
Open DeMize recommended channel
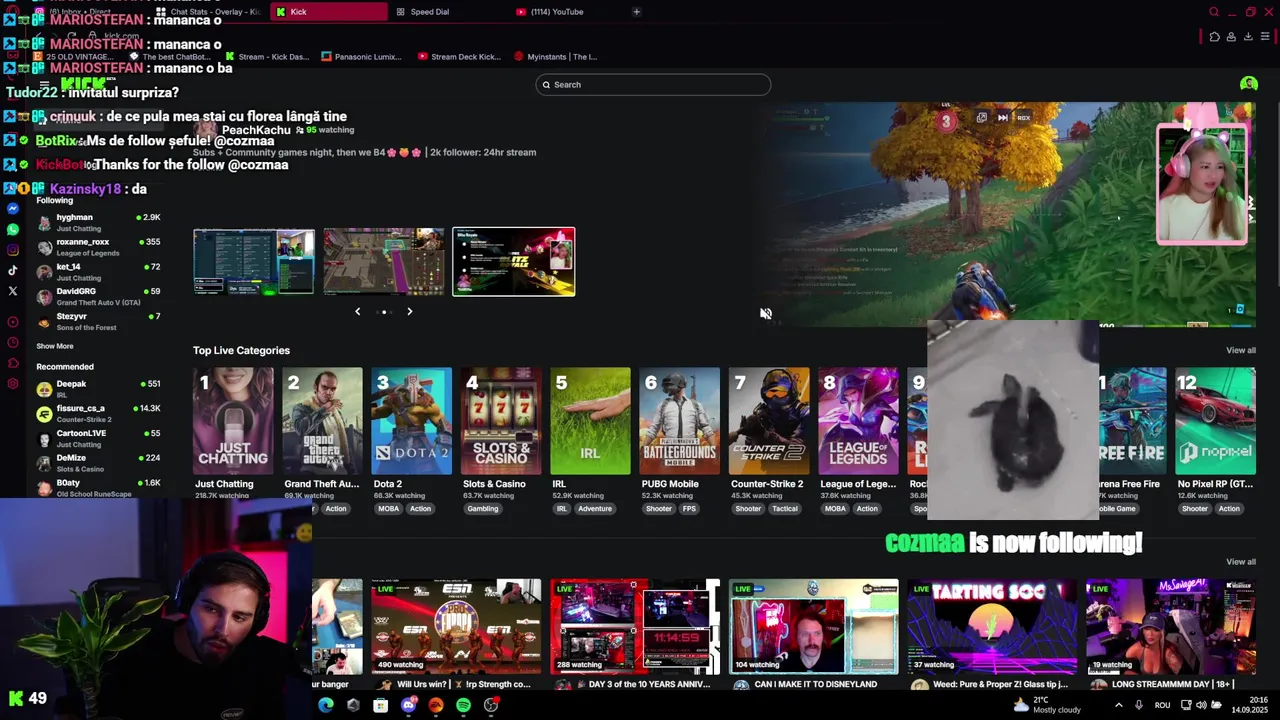(x=98, y=463)
